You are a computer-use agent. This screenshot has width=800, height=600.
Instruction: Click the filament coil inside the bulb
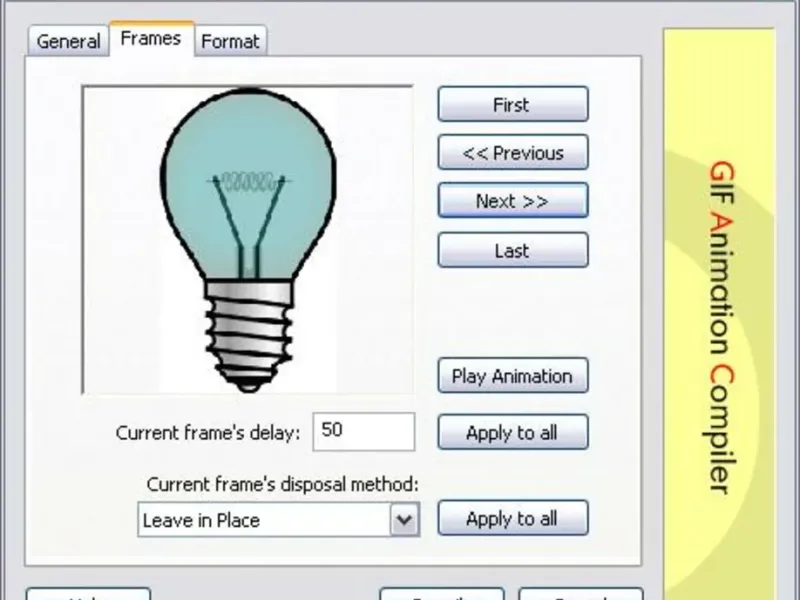pyautogui.click(x=248, y=182)
